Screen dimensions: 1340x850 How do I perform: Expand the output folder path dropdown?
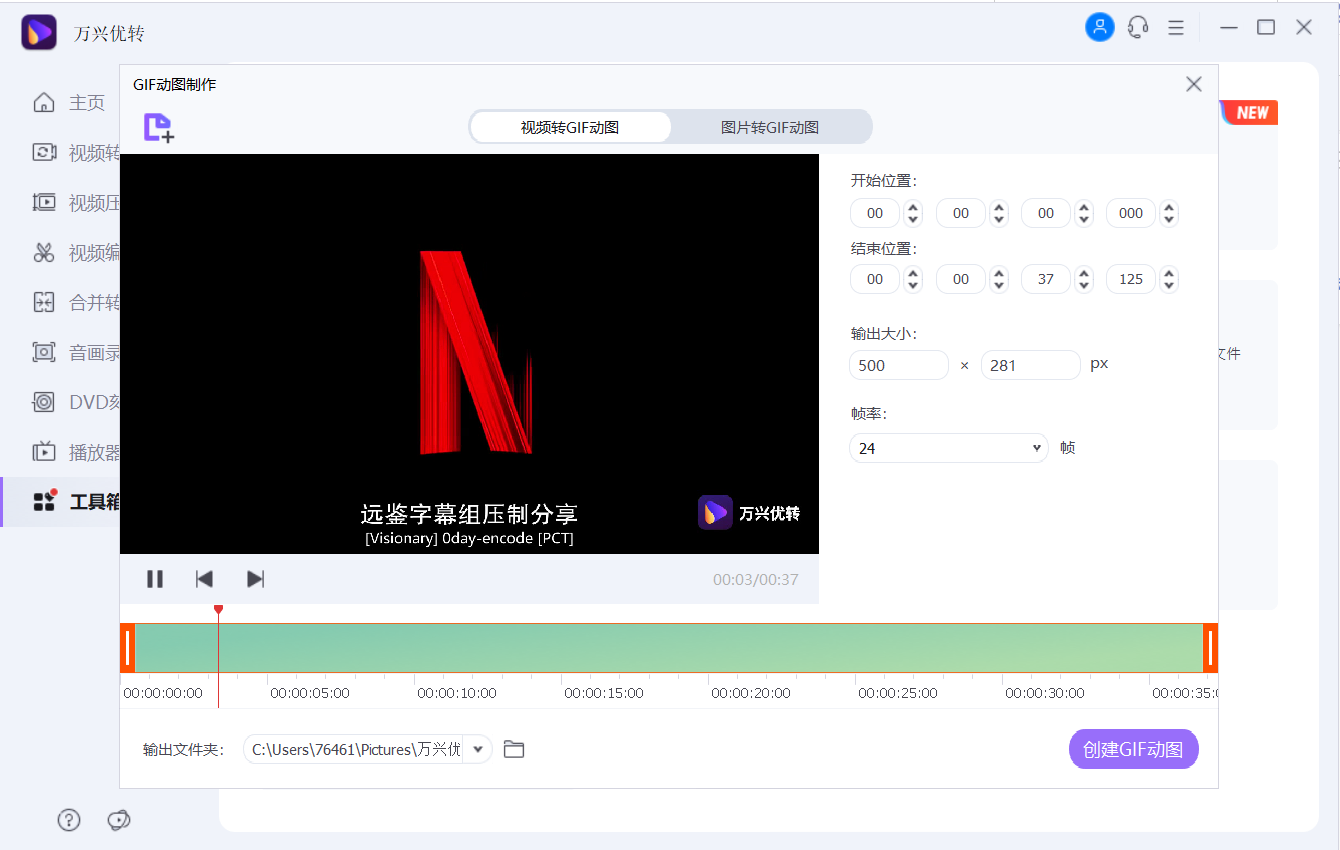tap(477, 749)
